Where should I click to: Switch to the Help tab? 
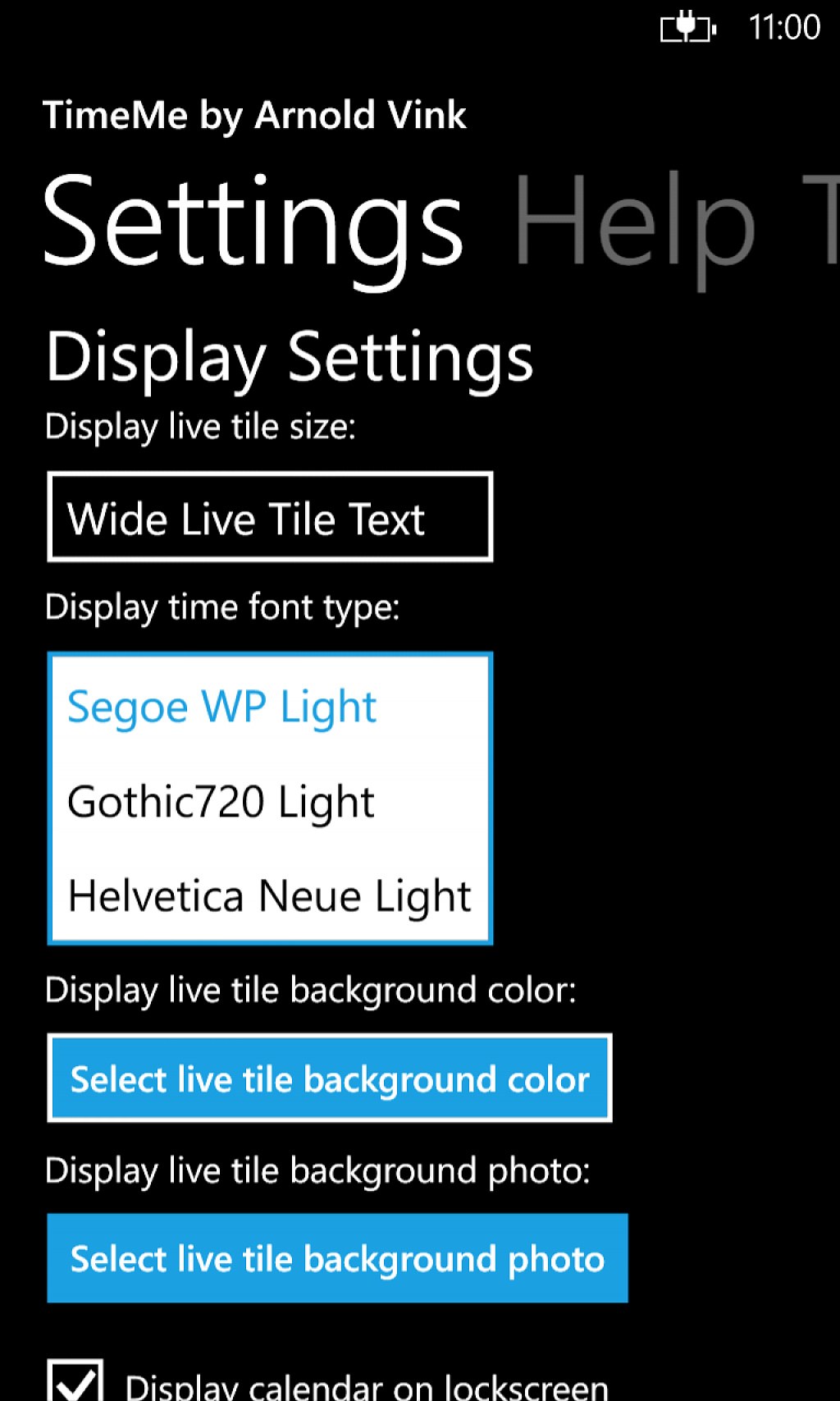pyautogui.click(x=634, y=222)
